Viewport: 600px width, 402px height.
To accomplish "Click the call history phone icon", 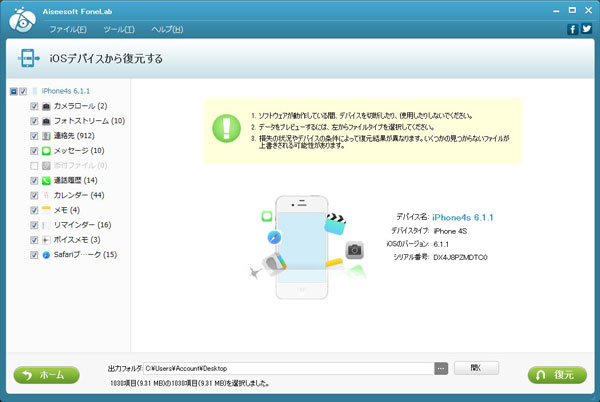I will point(46,181).
